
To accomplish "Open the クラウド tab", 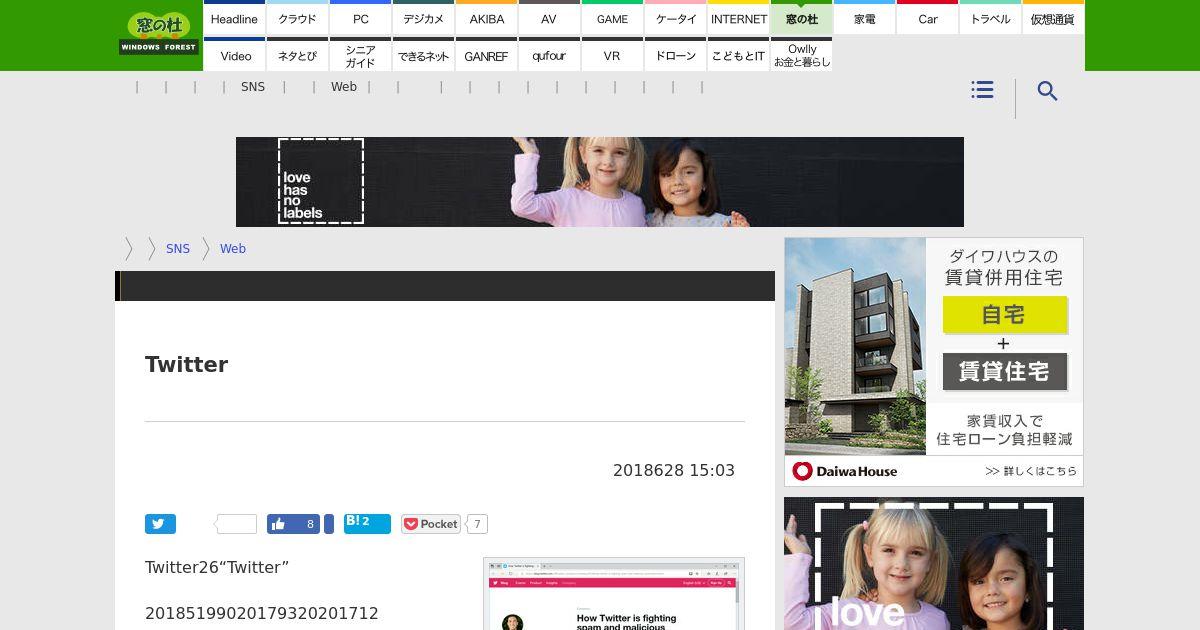I will pos(297,18).
